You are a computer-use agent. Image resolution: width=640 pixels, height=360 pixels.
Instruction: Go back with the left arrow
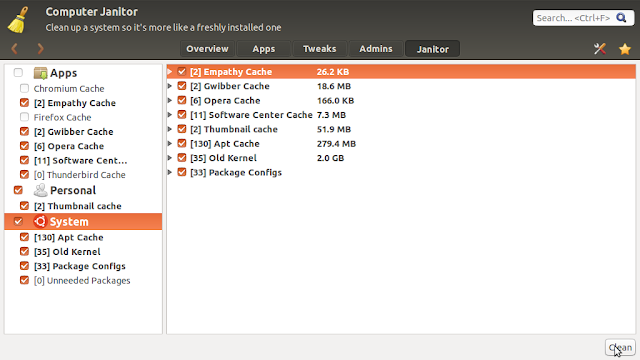coord(14,49)
